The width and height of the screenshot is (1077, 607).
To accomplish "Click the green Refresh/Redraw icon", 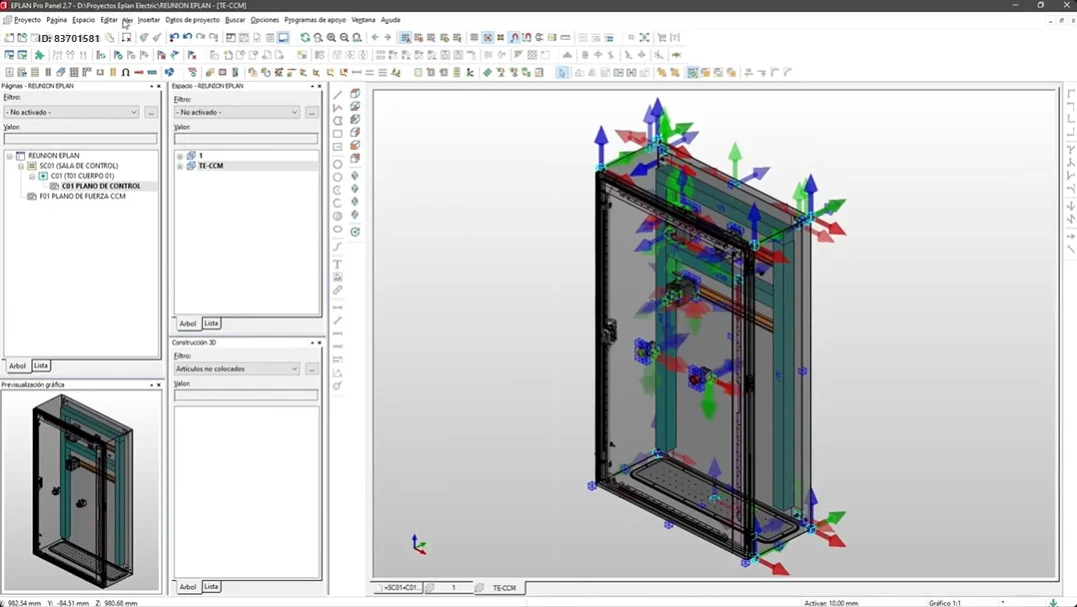I will pyautogui.click(x=306, y=38).
